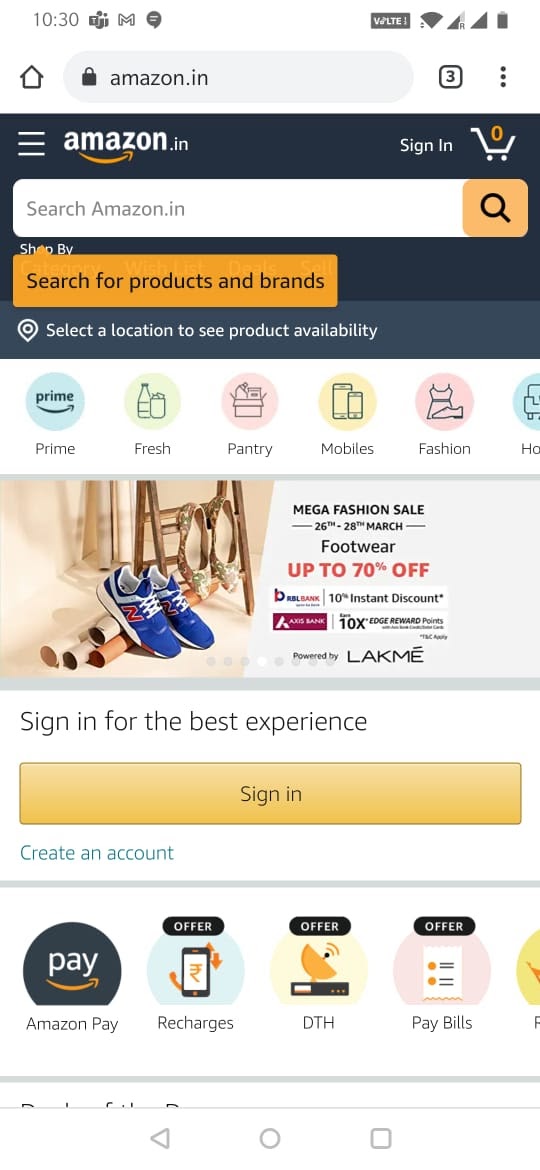Open the Prime category icon
The height and width of the screenshot is (1170, 540).
(x=55, y=401)
